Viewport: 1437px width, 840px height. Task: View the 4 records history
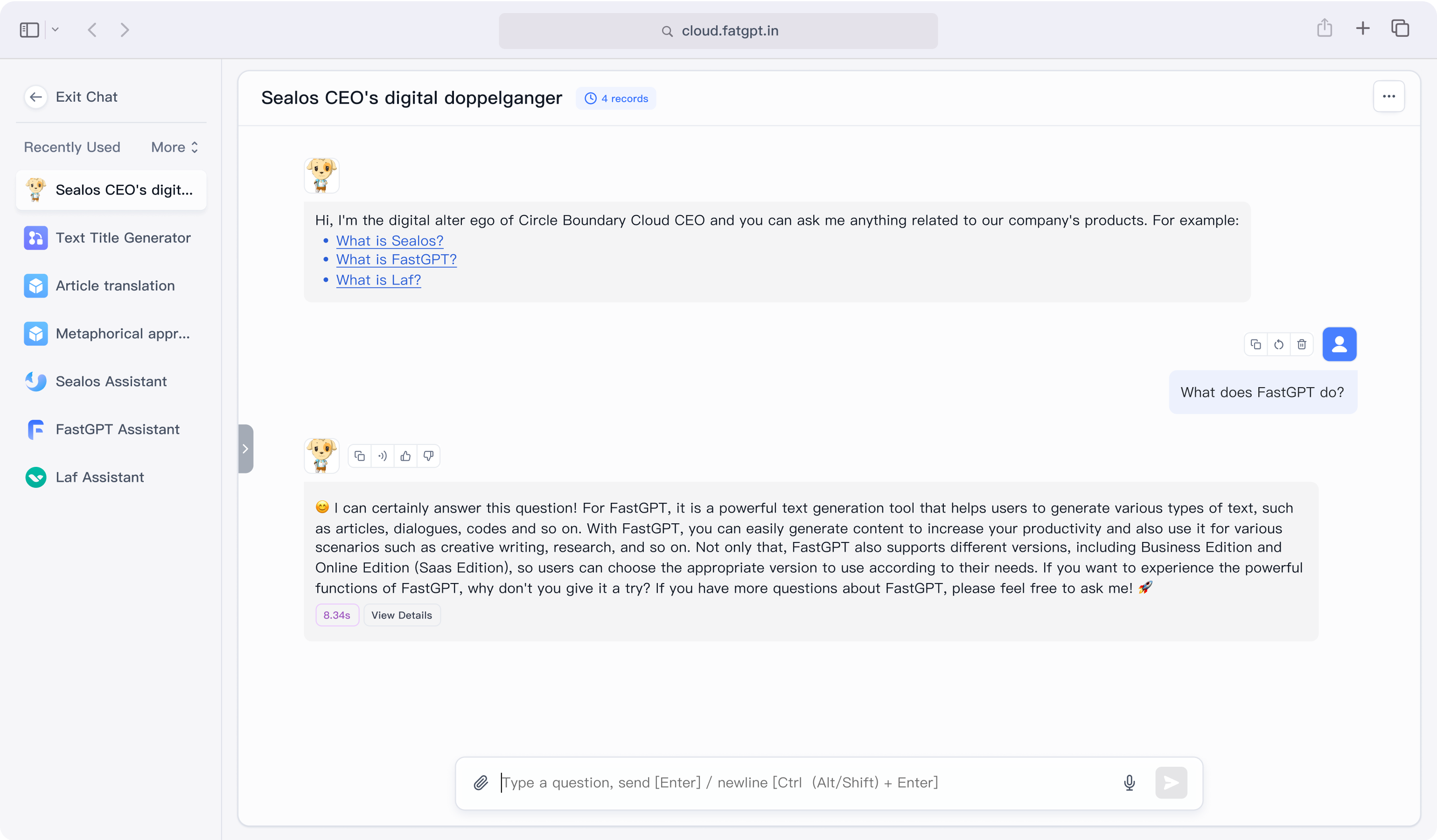(x=616, y=98)
